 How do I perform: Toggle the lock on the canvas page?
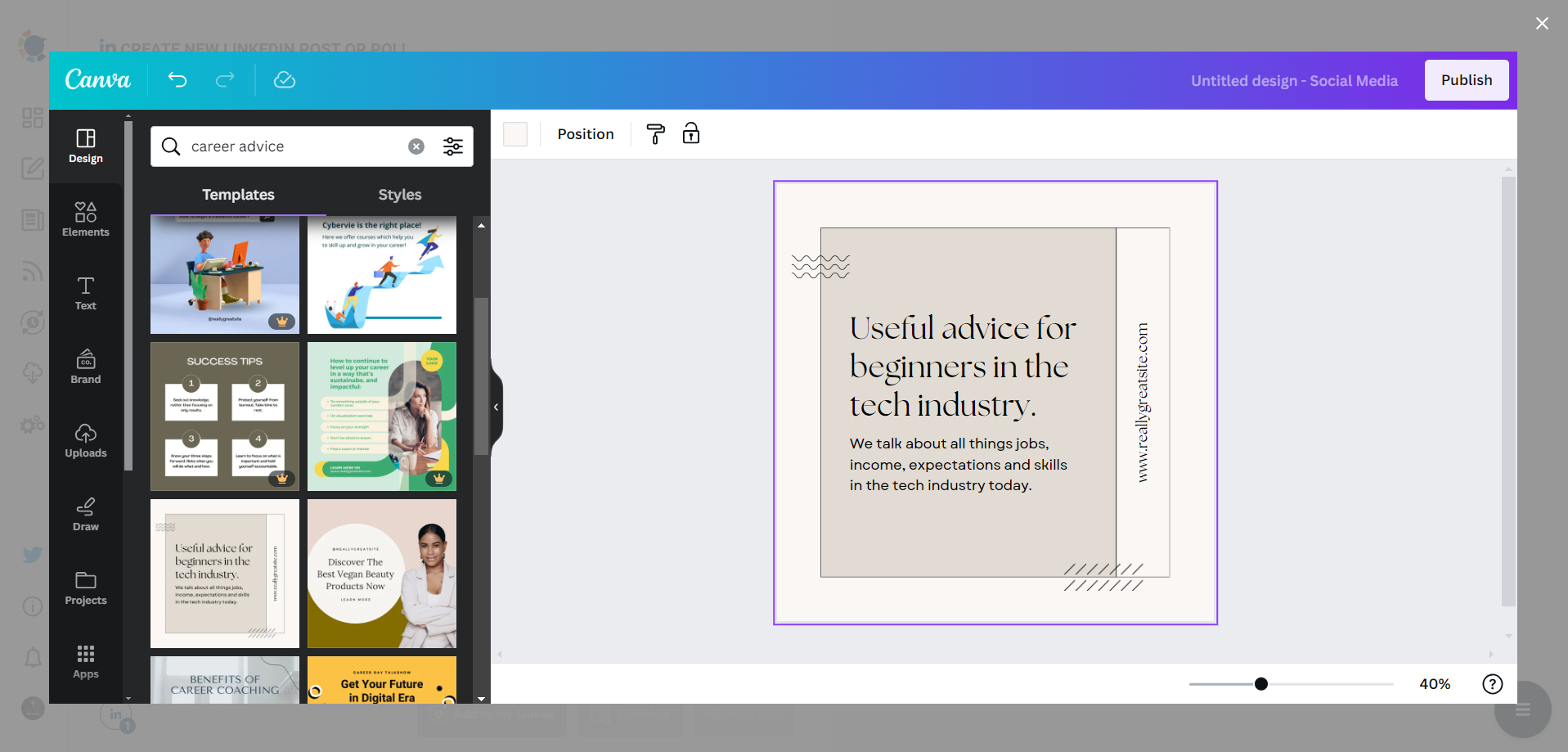[x=691, y=133]
